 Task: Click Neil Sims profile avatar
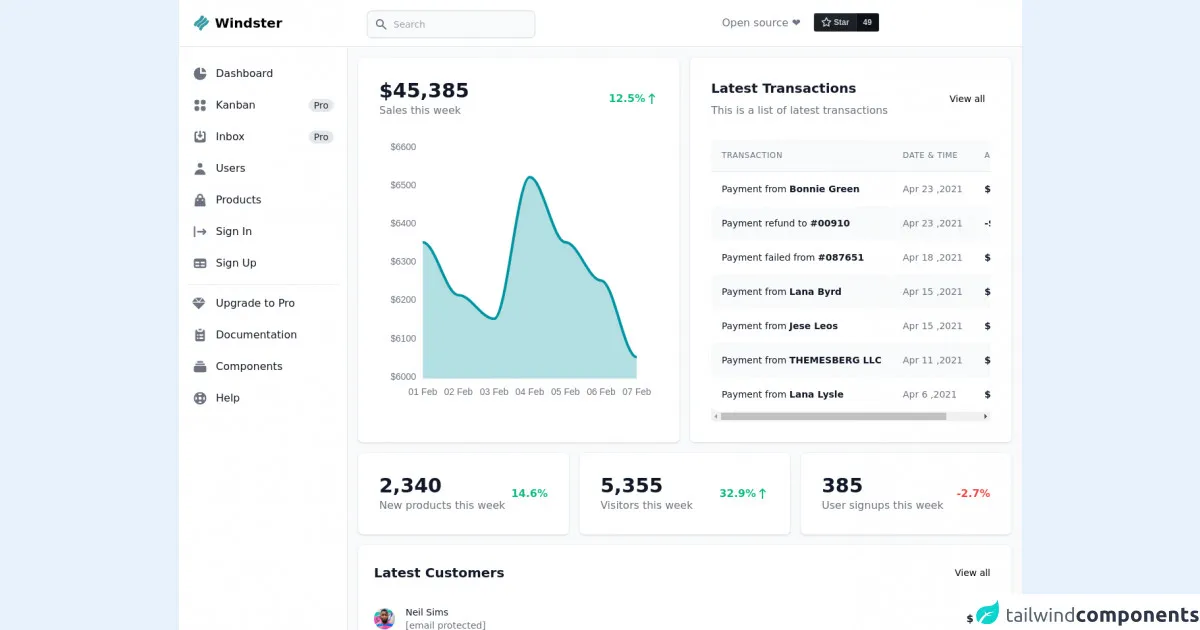pyautogui.click(x=384, y=619)
